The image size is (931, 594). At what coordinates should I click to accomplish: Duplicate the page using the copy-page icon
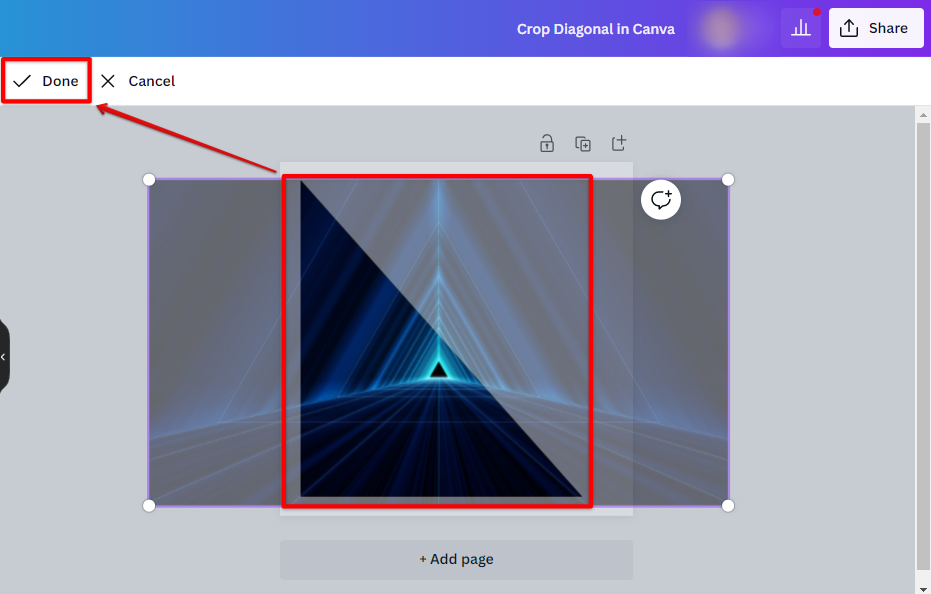point(583,143)
